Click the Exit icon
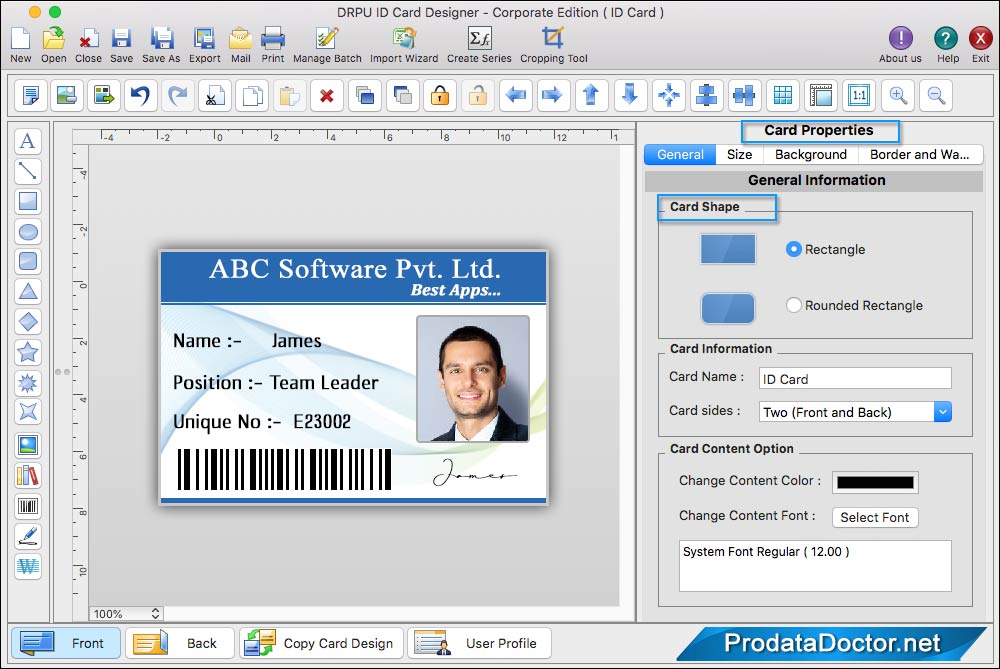 (980, 45)
